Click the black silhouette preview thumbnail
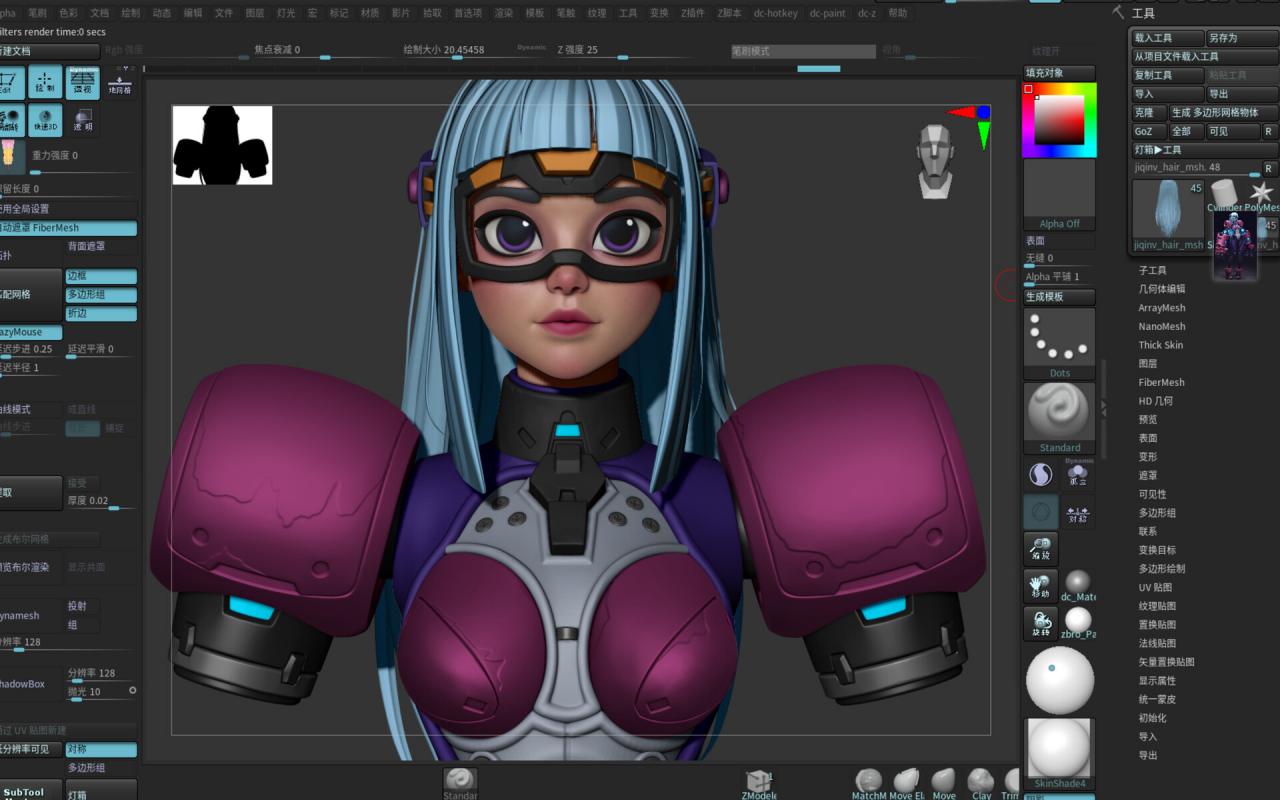The image size is (1280, 800). coord(222,145)
